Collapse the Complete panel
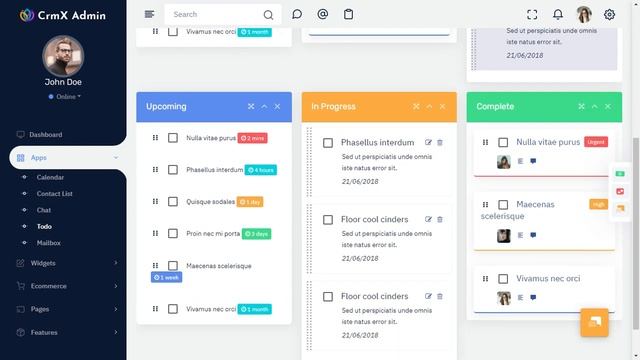640x360 pixels. [x=594, y=107]
